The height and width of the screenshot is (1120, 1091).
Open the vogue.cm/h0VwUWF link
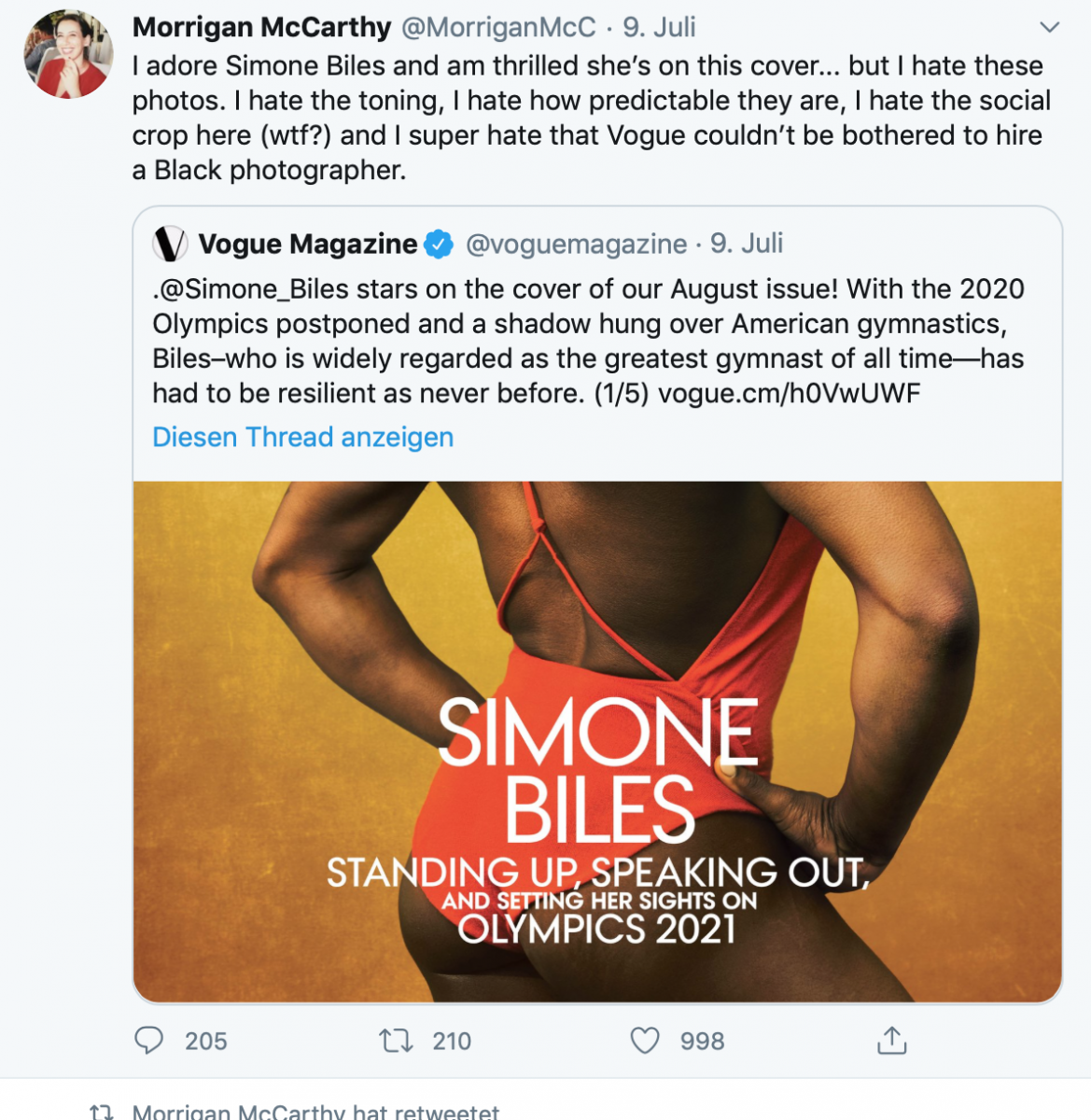[x=789, y=393]
